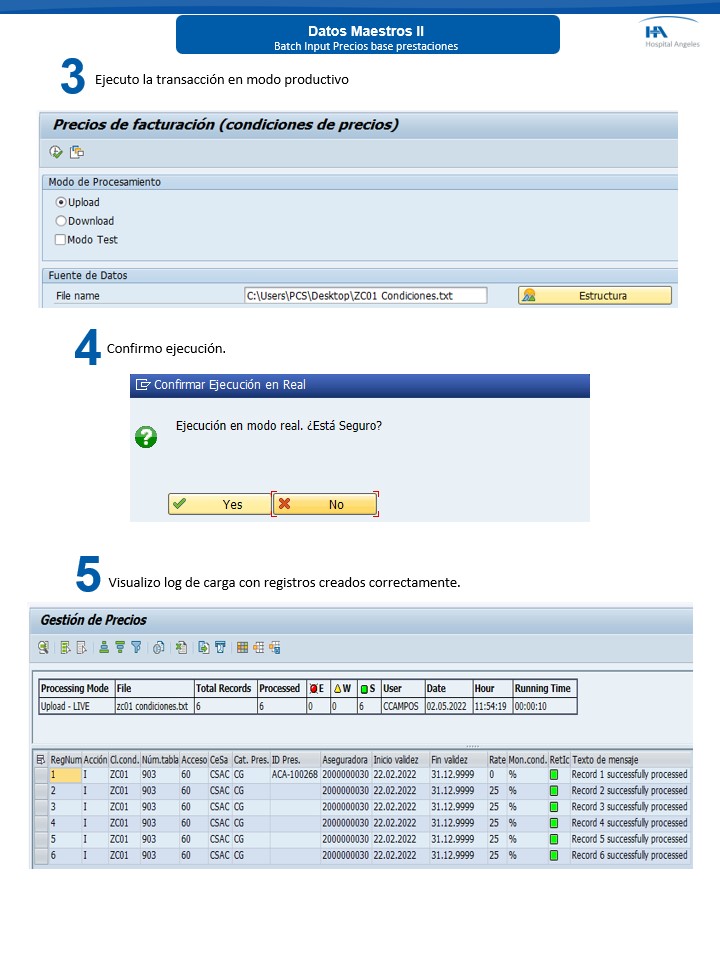Viewport: 720px width, 960px height.
Task: Click the Estructura button
Action: (x=594, y=296)
